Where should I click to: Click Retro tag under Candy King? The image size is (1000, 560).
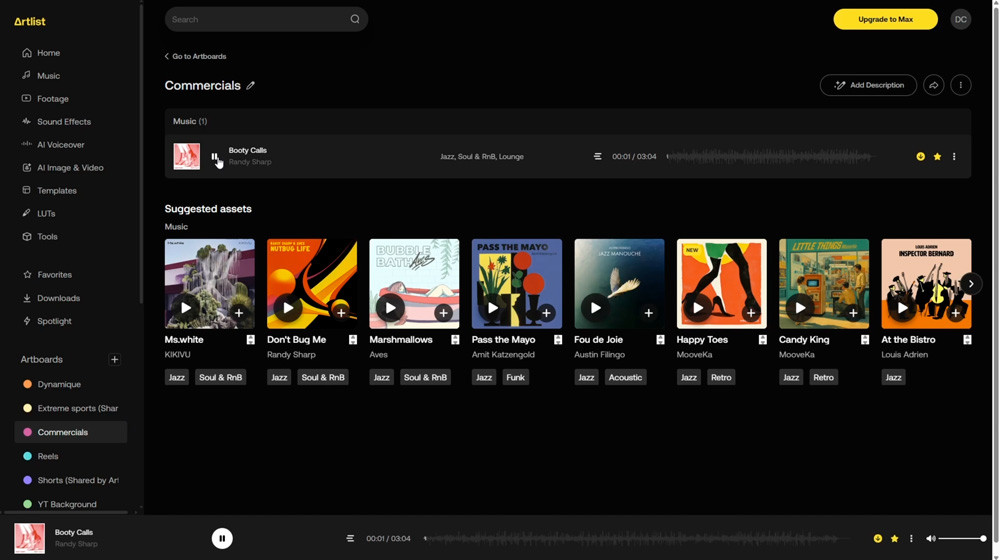click(x=823, y=378)
